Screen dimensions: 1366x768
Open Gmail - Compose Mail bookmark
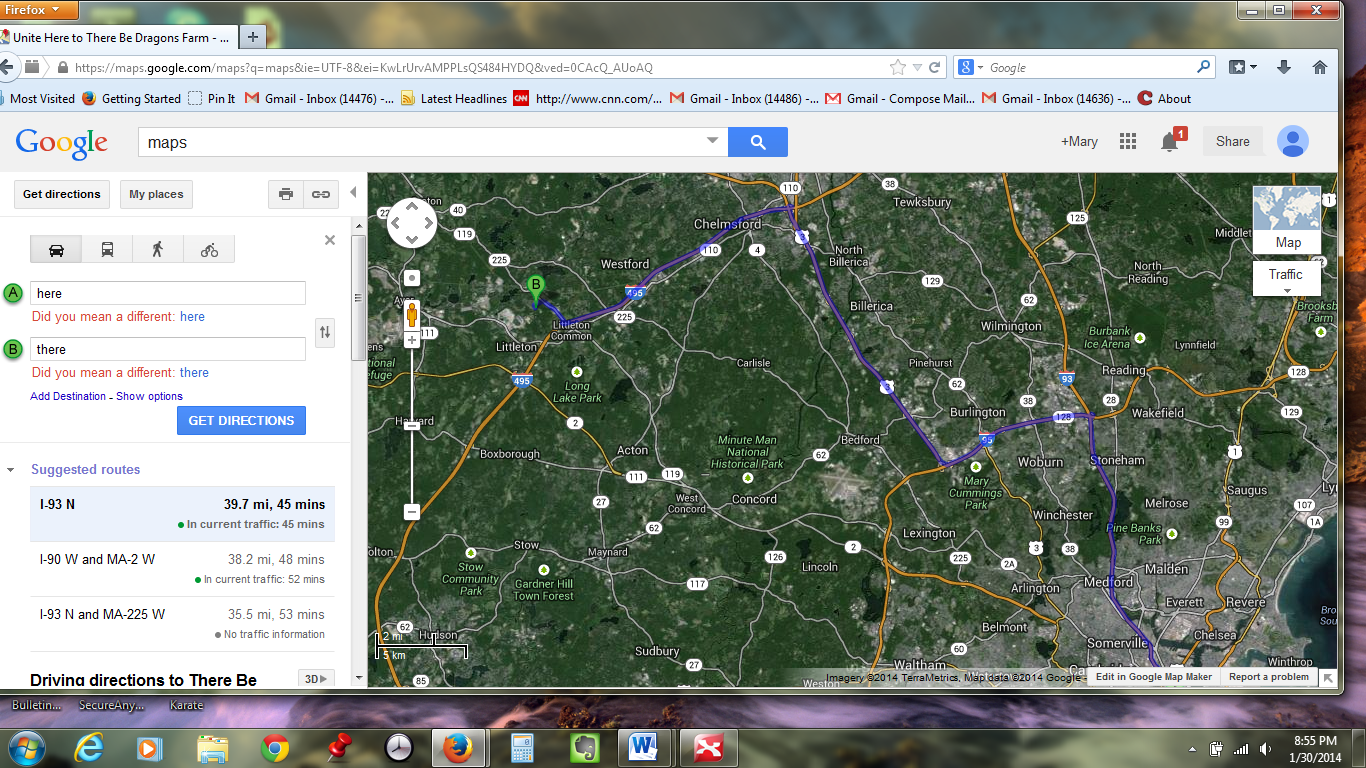[x=901, y=99]
